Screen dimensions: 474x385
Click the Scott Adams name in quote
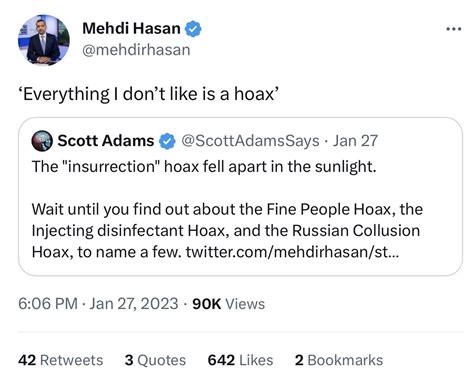106,141
